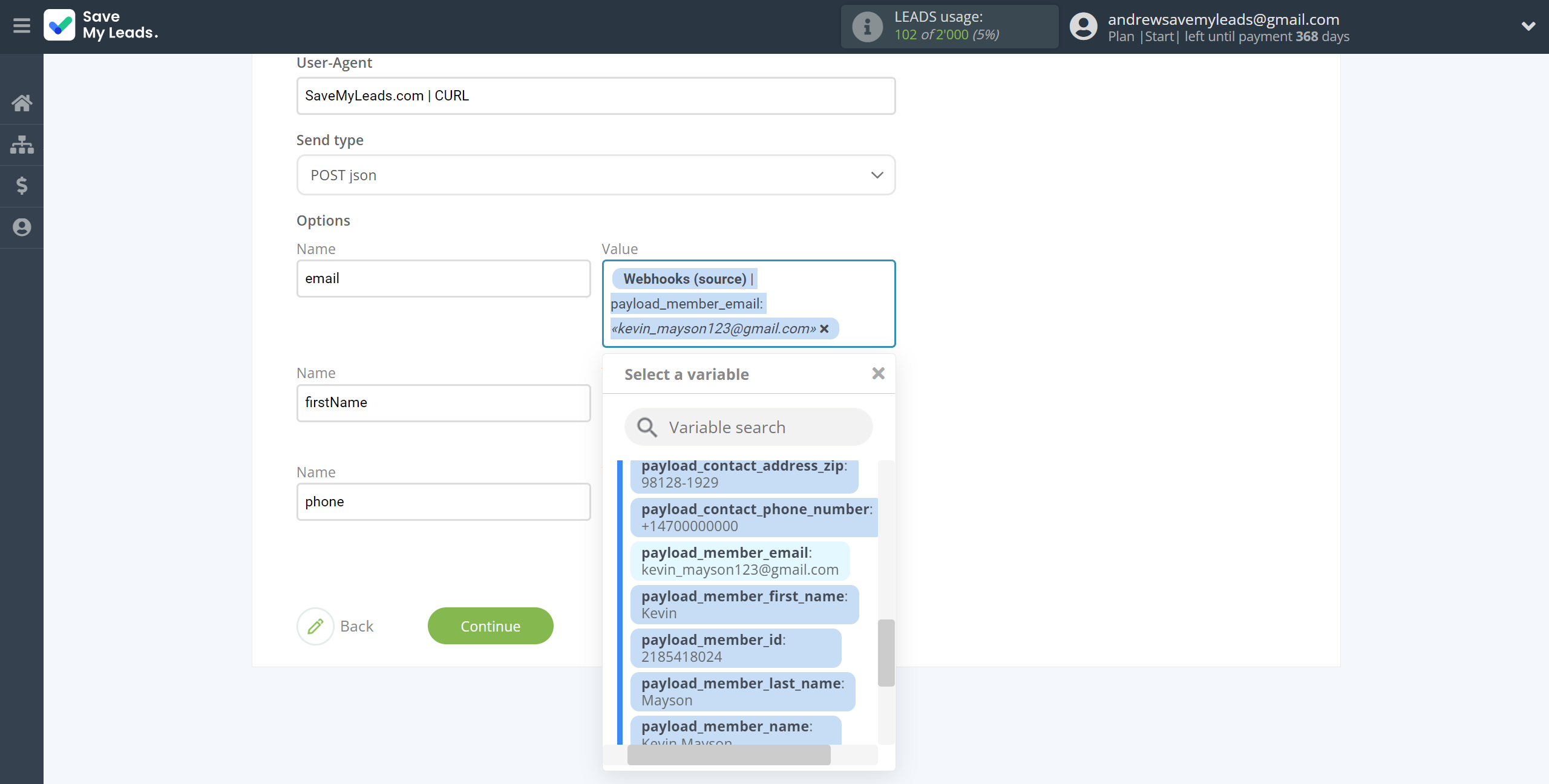
Task: Click the user avatar icon
Action: (x=1083, y=27)
